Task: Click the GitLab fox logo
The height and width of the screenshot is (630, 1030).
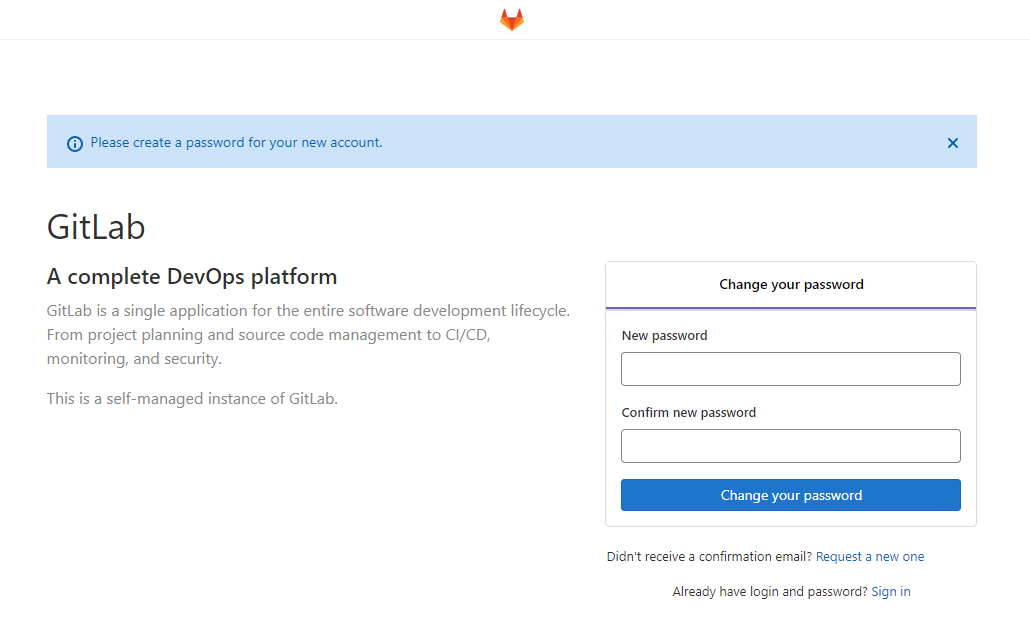Action: [x=512, y=19]
